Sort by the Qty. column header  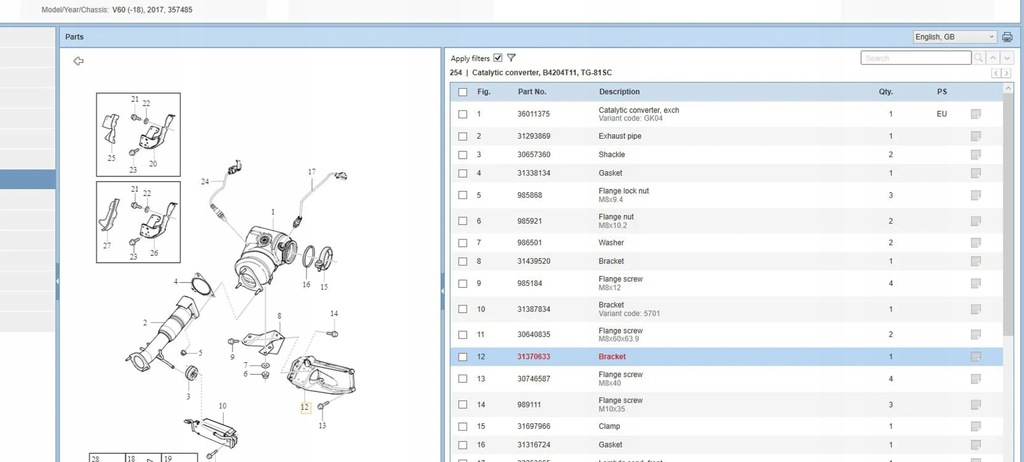(x=886, y=92)
